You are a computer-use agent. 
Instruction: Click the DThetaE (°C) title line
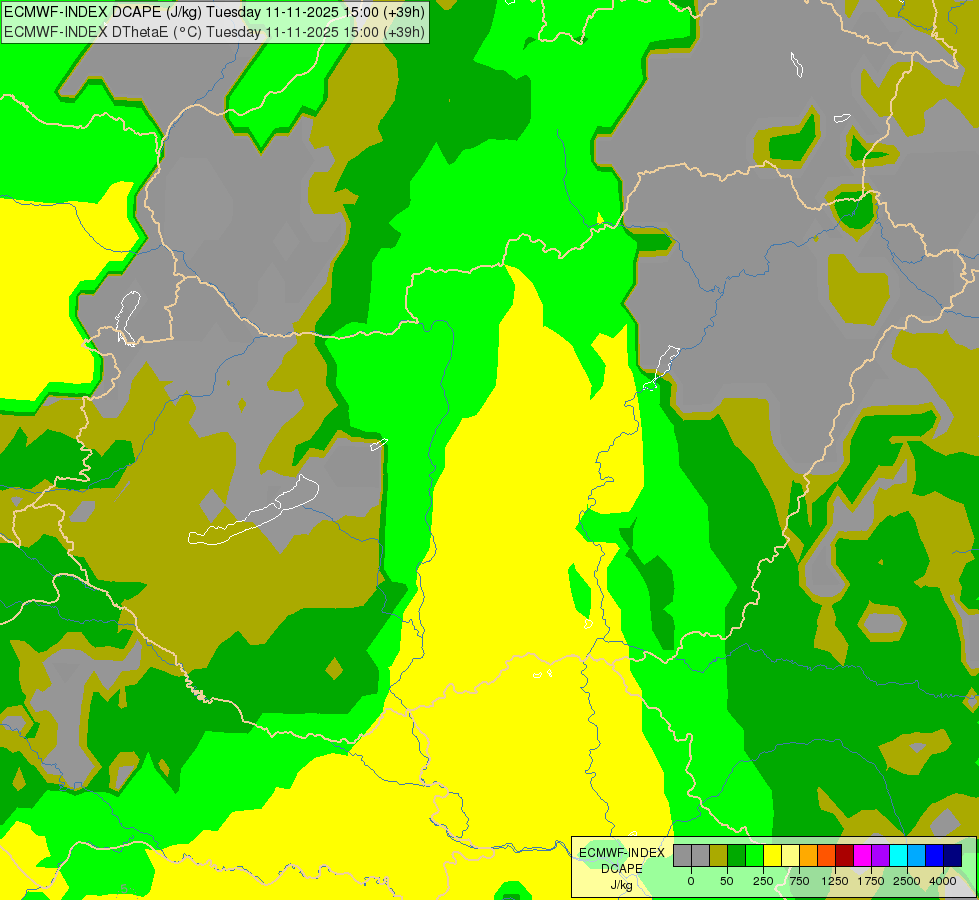(x=214, y=32)
